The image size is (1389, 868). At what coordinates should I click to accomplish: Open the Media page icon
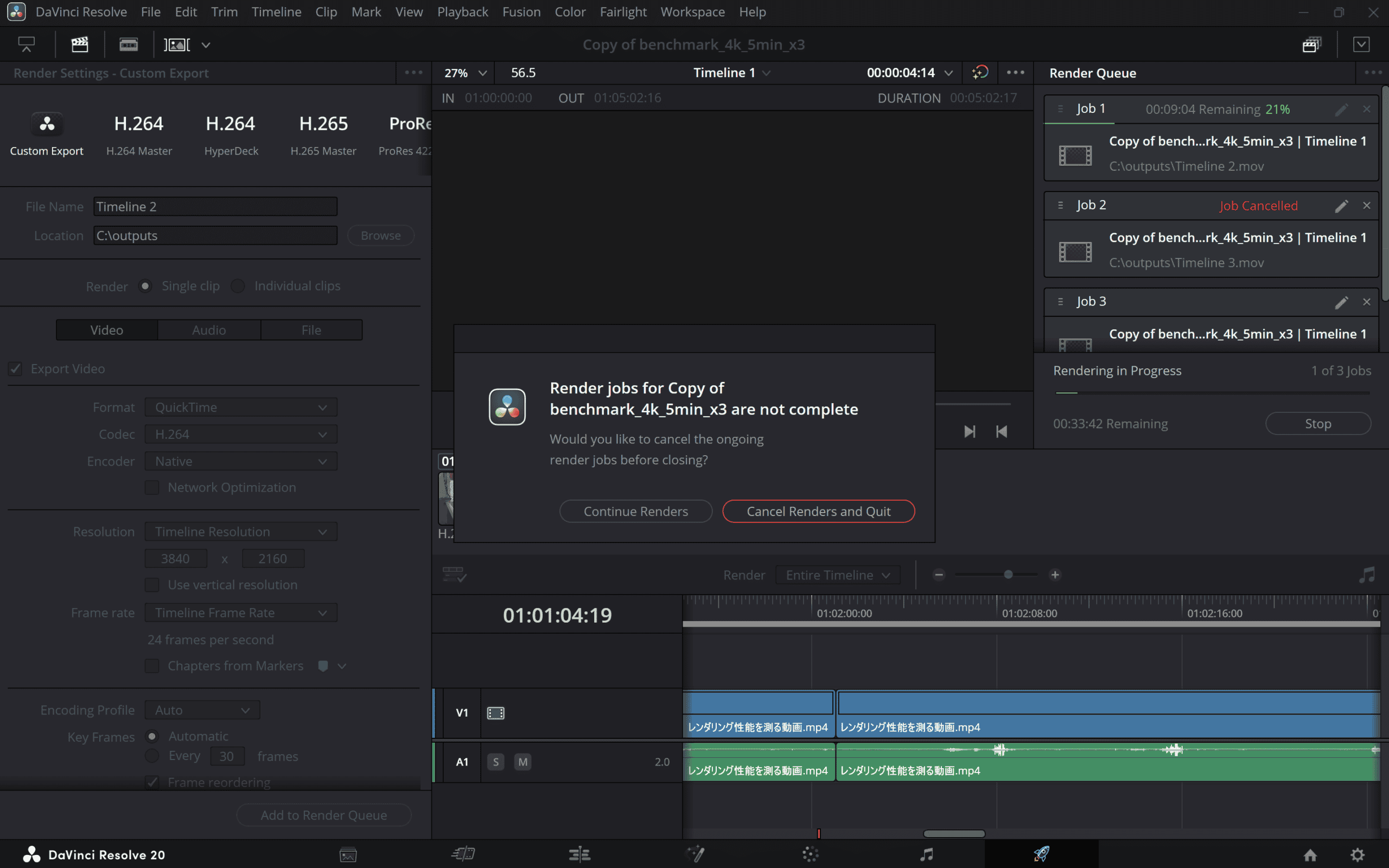pos(348,855)
